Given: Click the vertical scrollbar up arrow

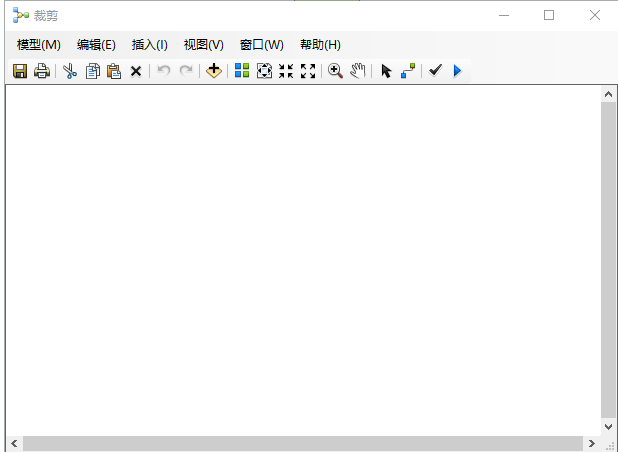Looking at the screenshot, I should click(x=608, y=94).
